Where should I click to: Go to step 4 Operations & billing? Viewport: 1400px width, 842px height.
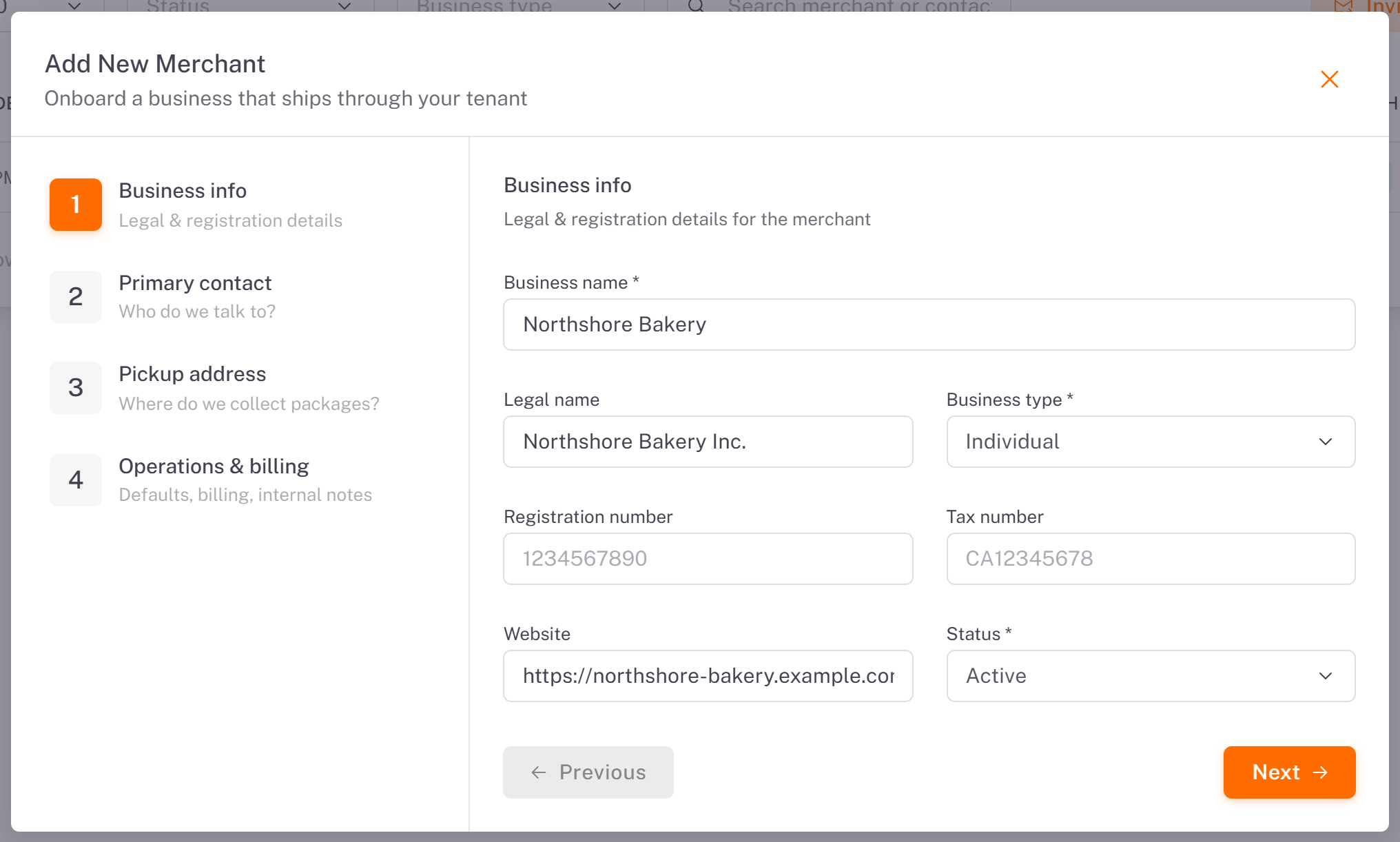click(x=211, y=480)
